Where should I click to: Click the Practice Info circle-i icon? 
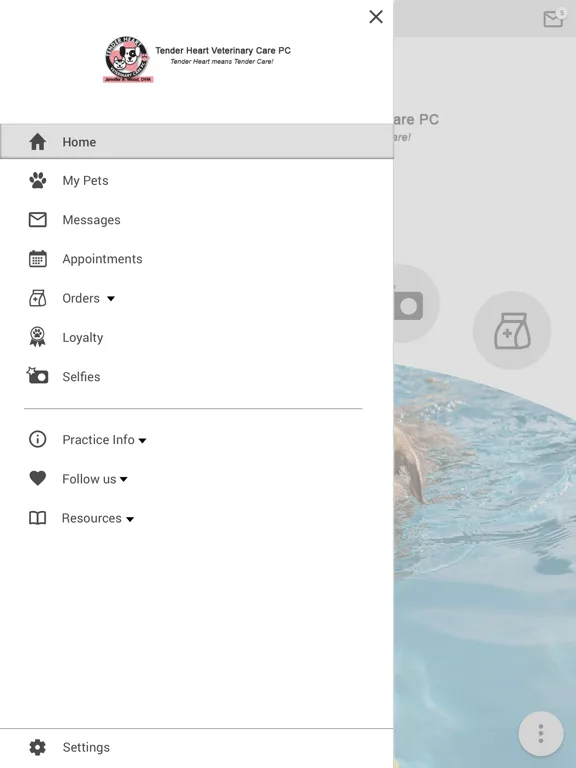pyautogui.click(x=38, y=439)
